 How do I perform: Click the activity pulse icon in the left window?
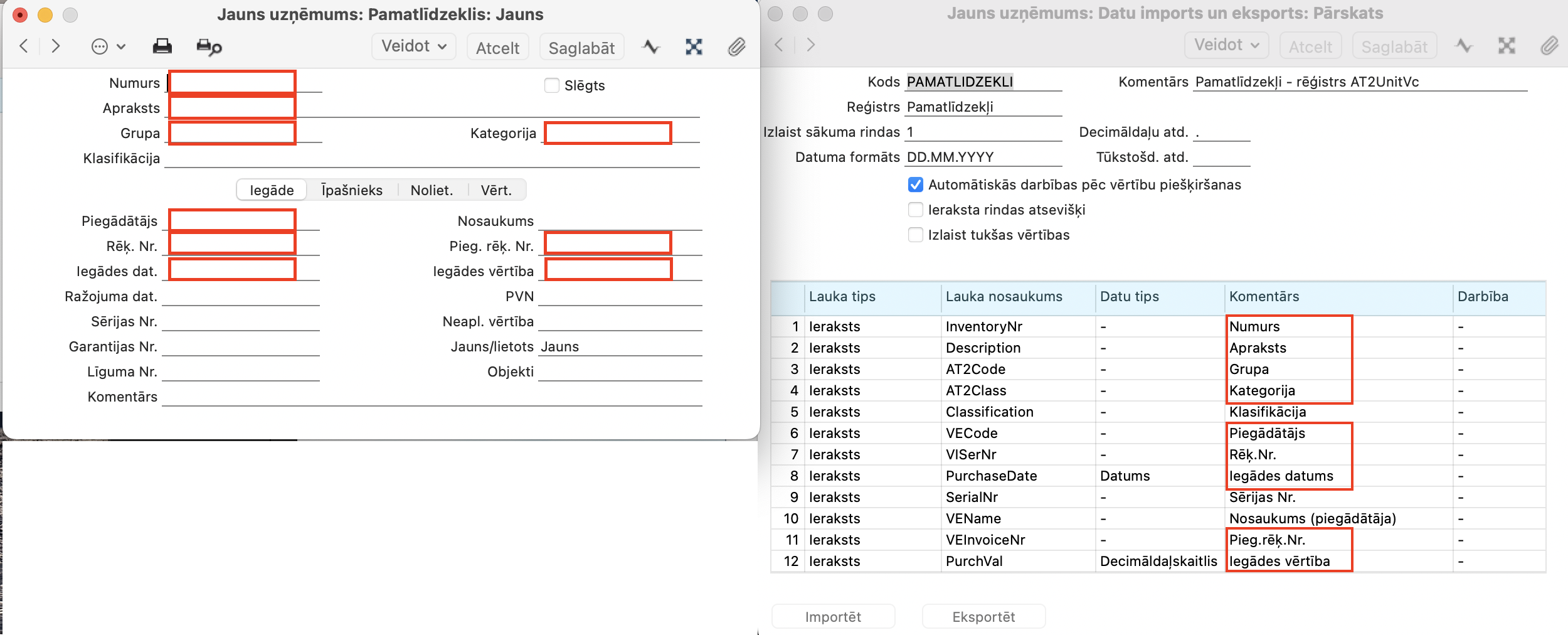(651, 47)
